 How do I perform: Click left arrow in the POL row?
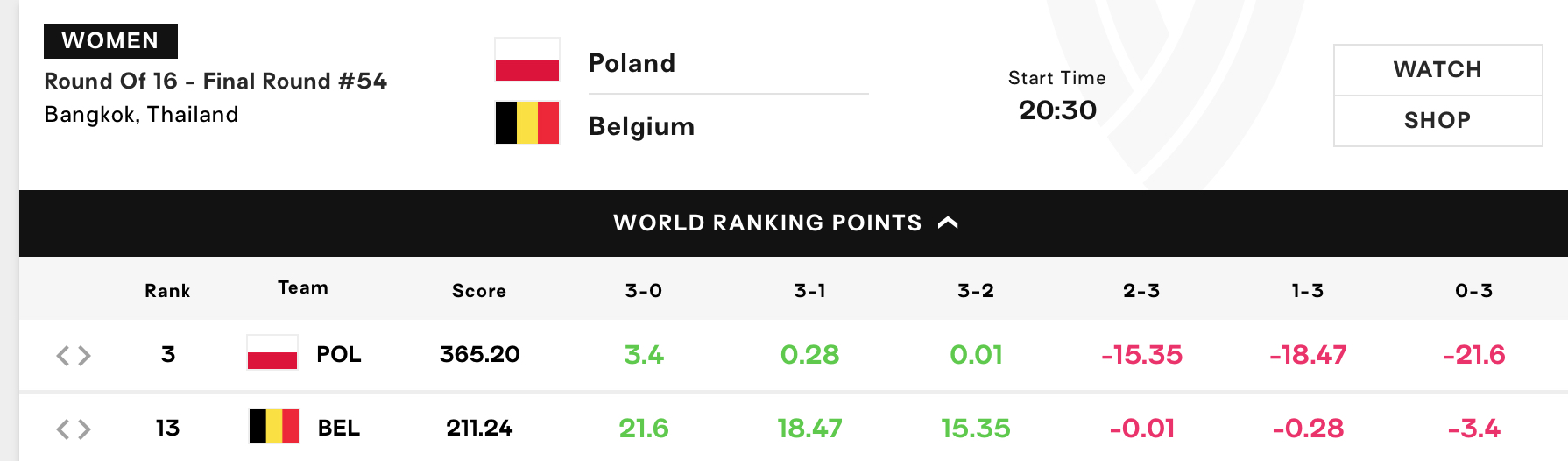[x=63, y=355]
